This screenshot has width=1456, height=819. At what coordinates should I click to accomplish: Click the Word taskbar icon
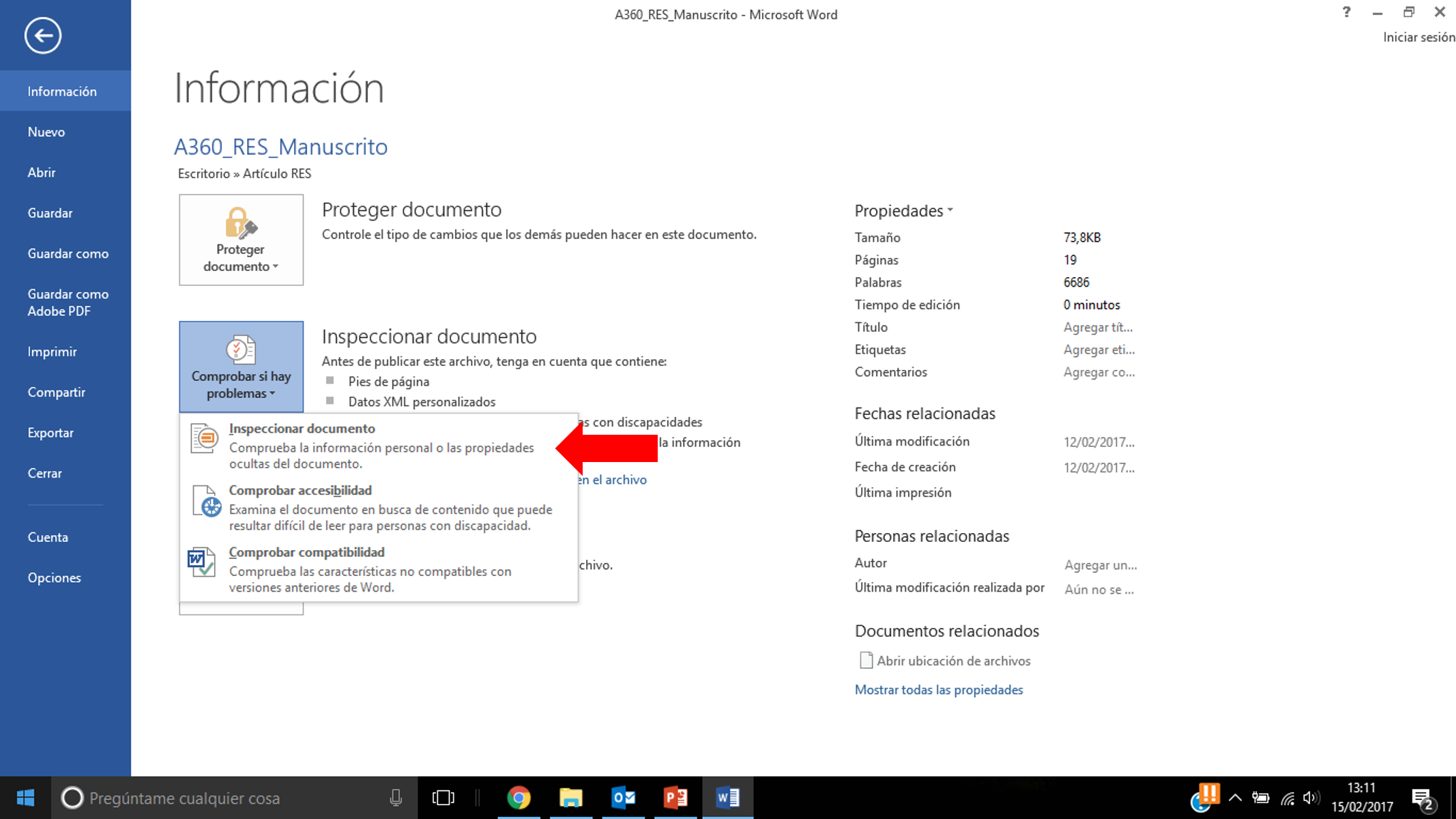[x=727, y=797]
